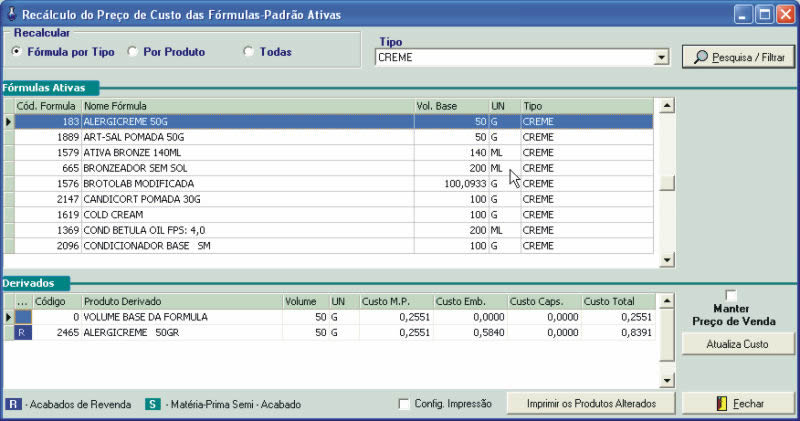The image size is (800, 421).
Task: Click the VOLUME BASE DA FORMULA row
Action: click(x=335, y=317)
